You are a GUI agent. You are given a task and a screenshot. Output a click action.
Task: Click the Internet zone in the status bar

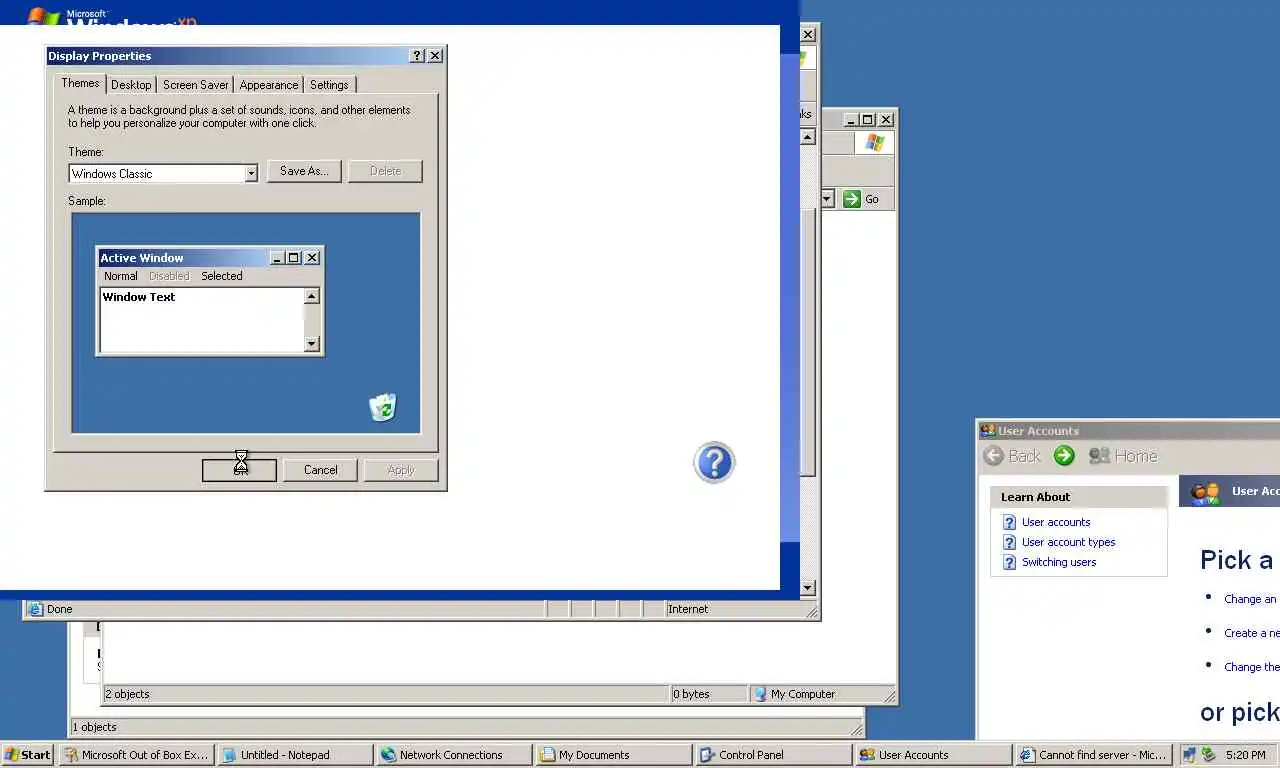coord(688,609)
